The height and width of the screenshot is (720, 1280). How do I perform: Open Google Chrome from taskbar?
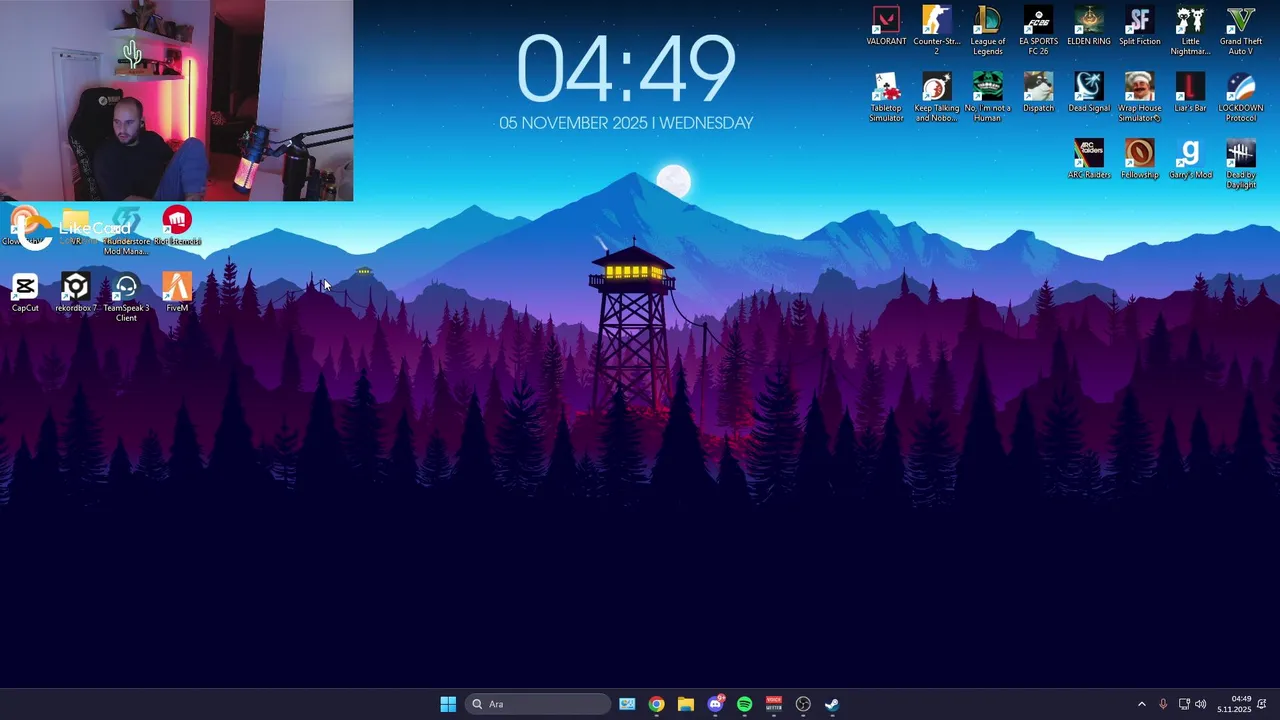coord(656,704)
